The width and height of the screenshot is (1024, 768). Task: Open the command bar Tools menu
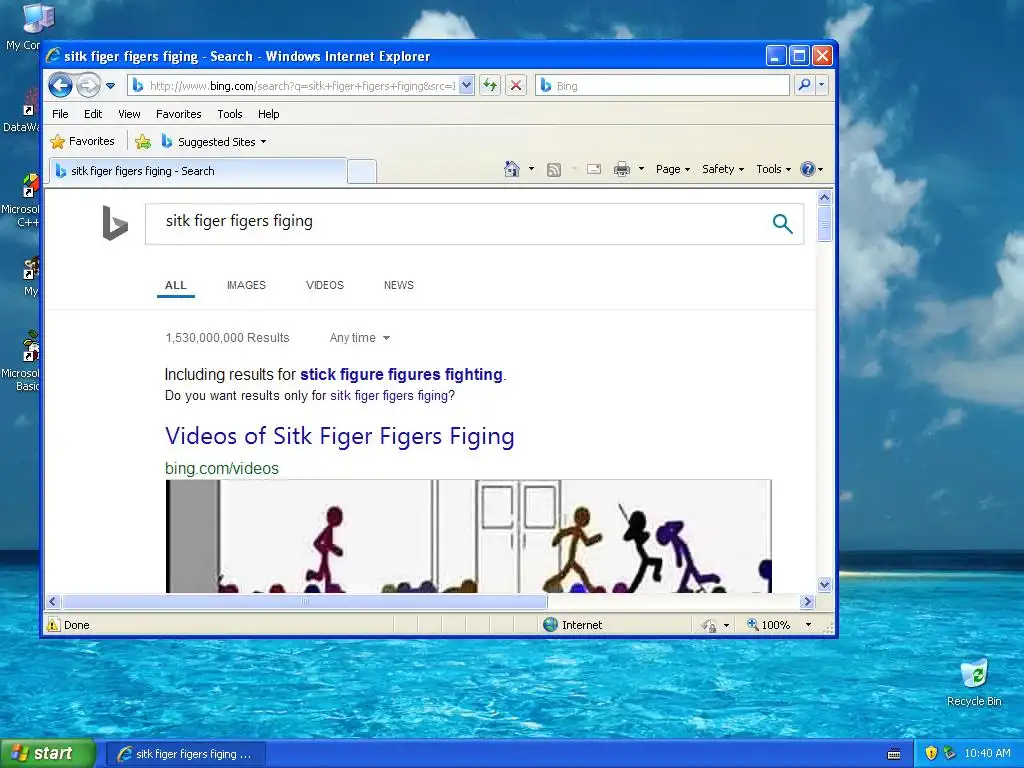click(x=773, y=169)
